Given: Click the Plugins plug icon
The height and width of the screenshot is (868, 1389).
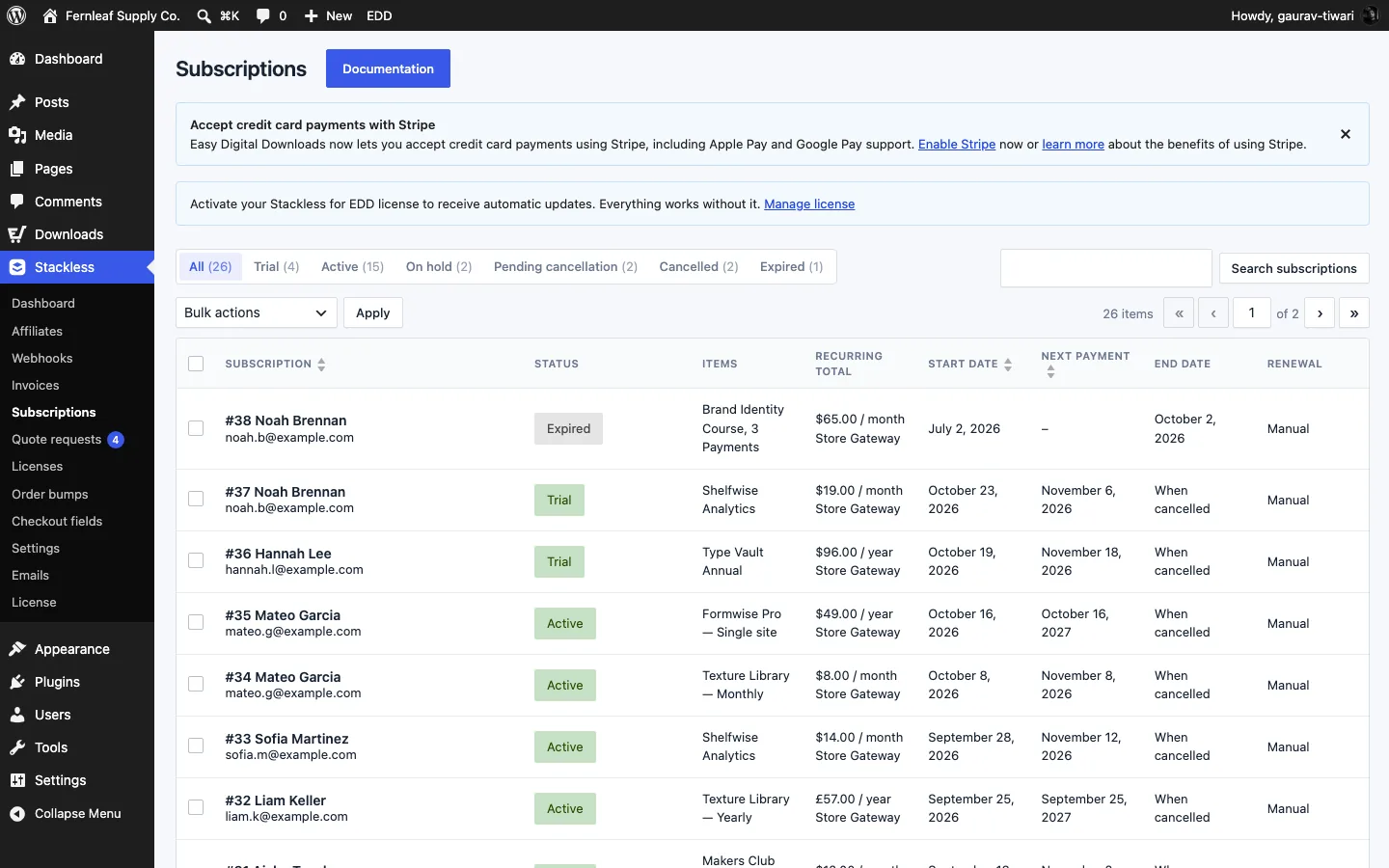Looking at the screenshot, I should [17, 682].
